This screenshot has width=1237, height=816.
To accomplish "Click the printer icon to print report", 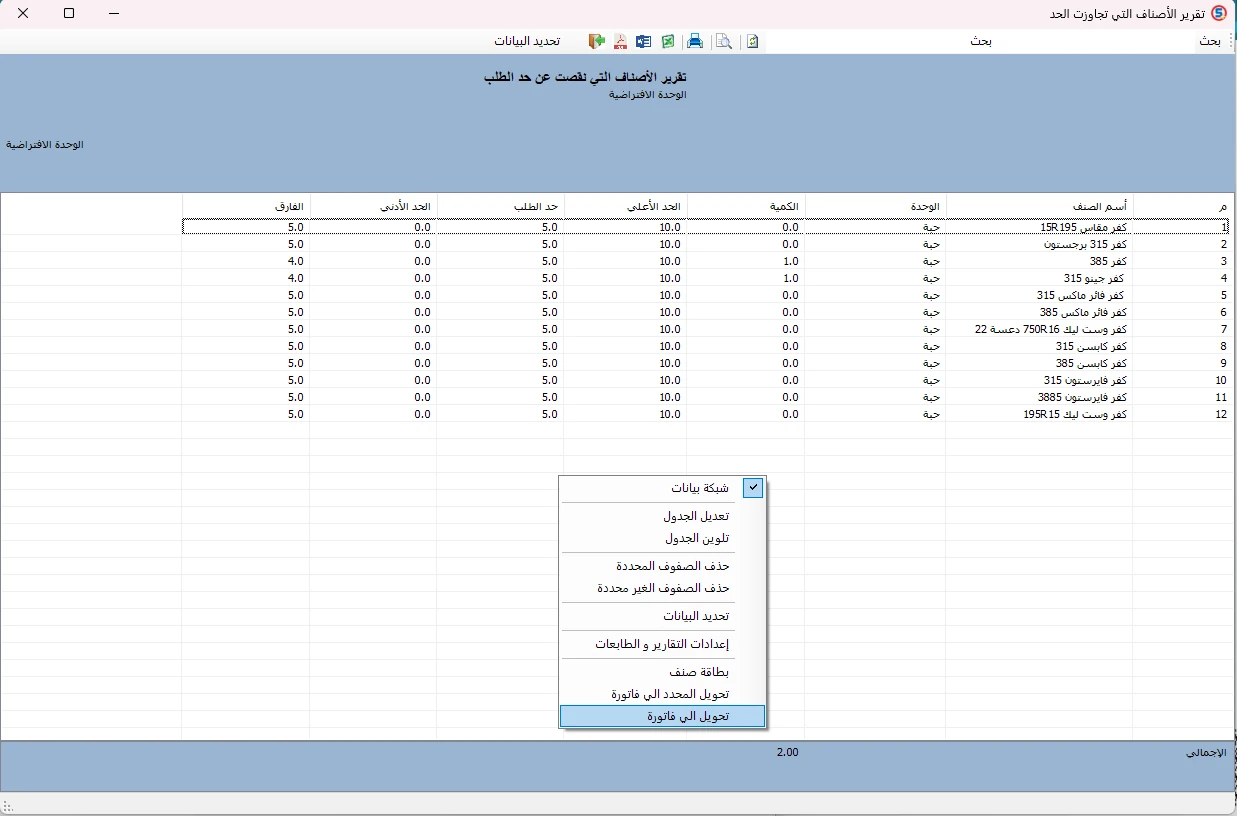I will coord(694,41).
